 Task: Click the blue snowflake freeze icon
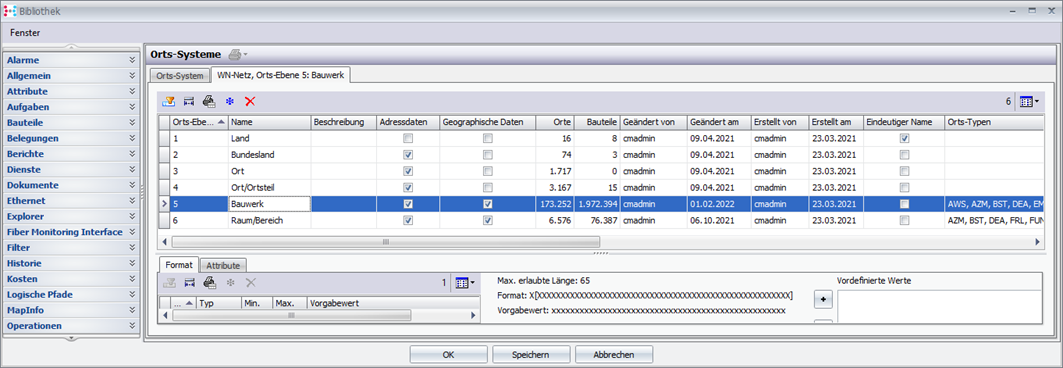229,101
